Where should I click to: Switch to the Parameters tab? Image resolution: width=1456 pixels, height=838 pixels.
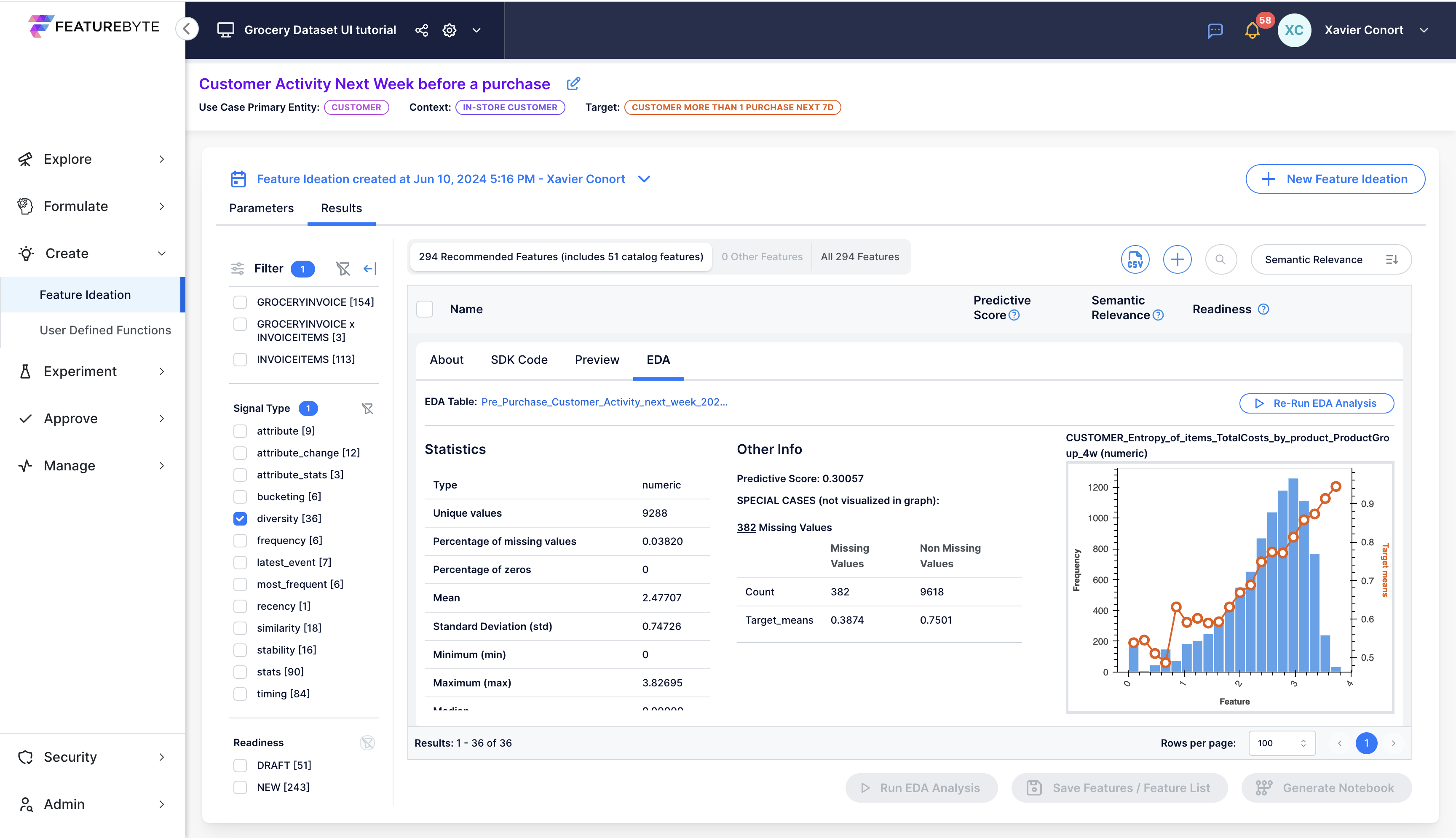click(x=261, y=208)
